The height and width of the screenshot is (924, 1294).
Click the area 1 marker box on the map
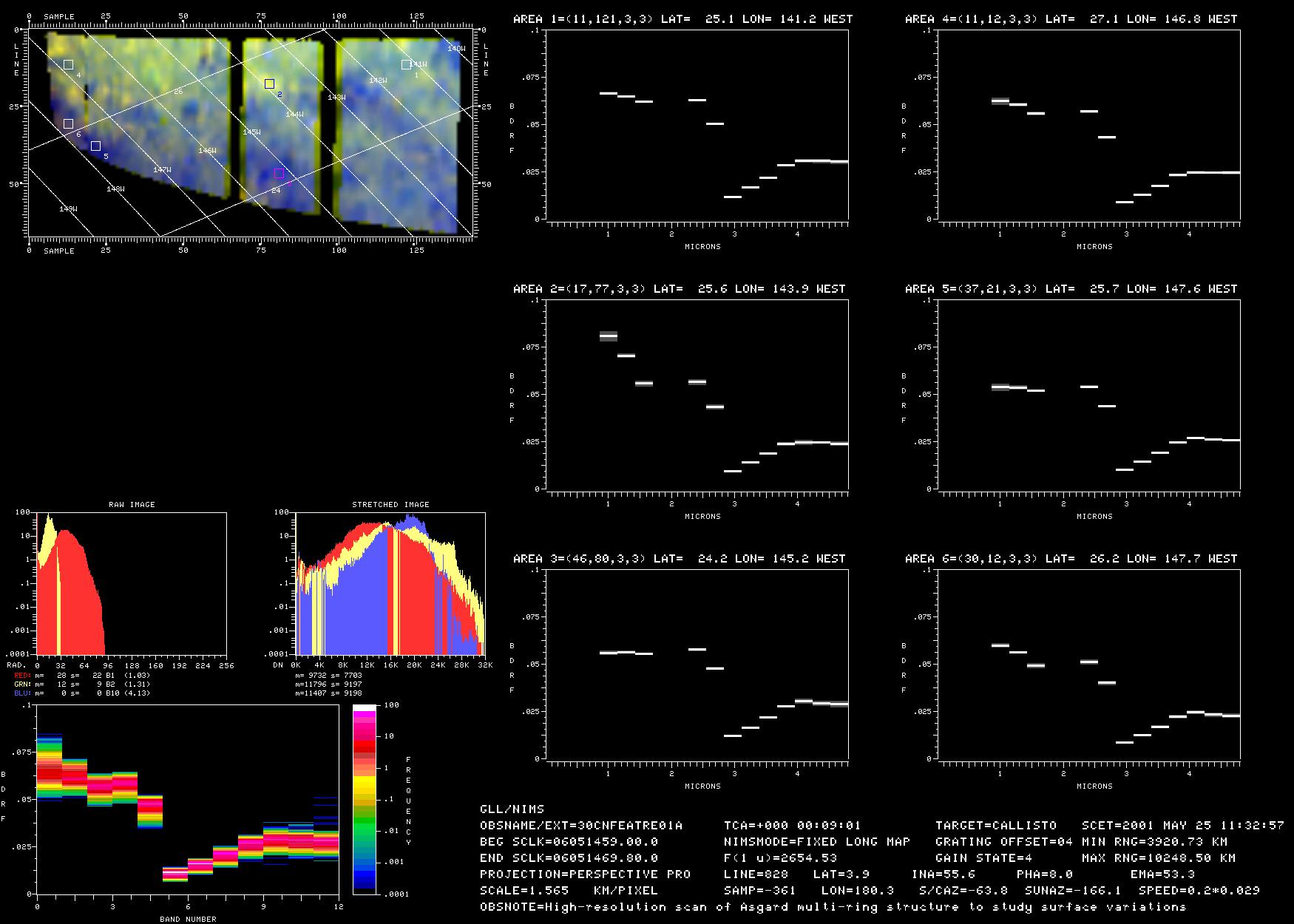406,65
